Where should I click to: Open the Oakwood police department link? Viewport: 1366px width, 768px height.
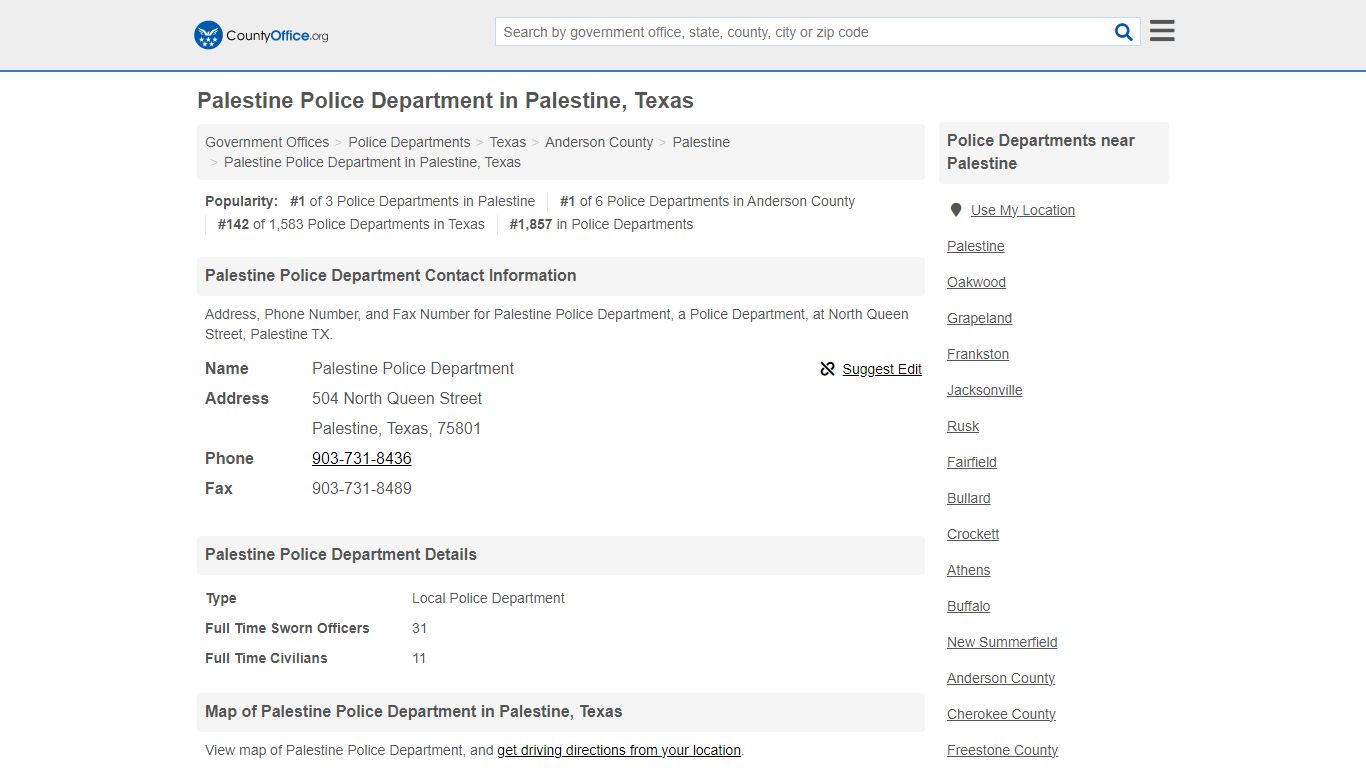coord(976,282)
